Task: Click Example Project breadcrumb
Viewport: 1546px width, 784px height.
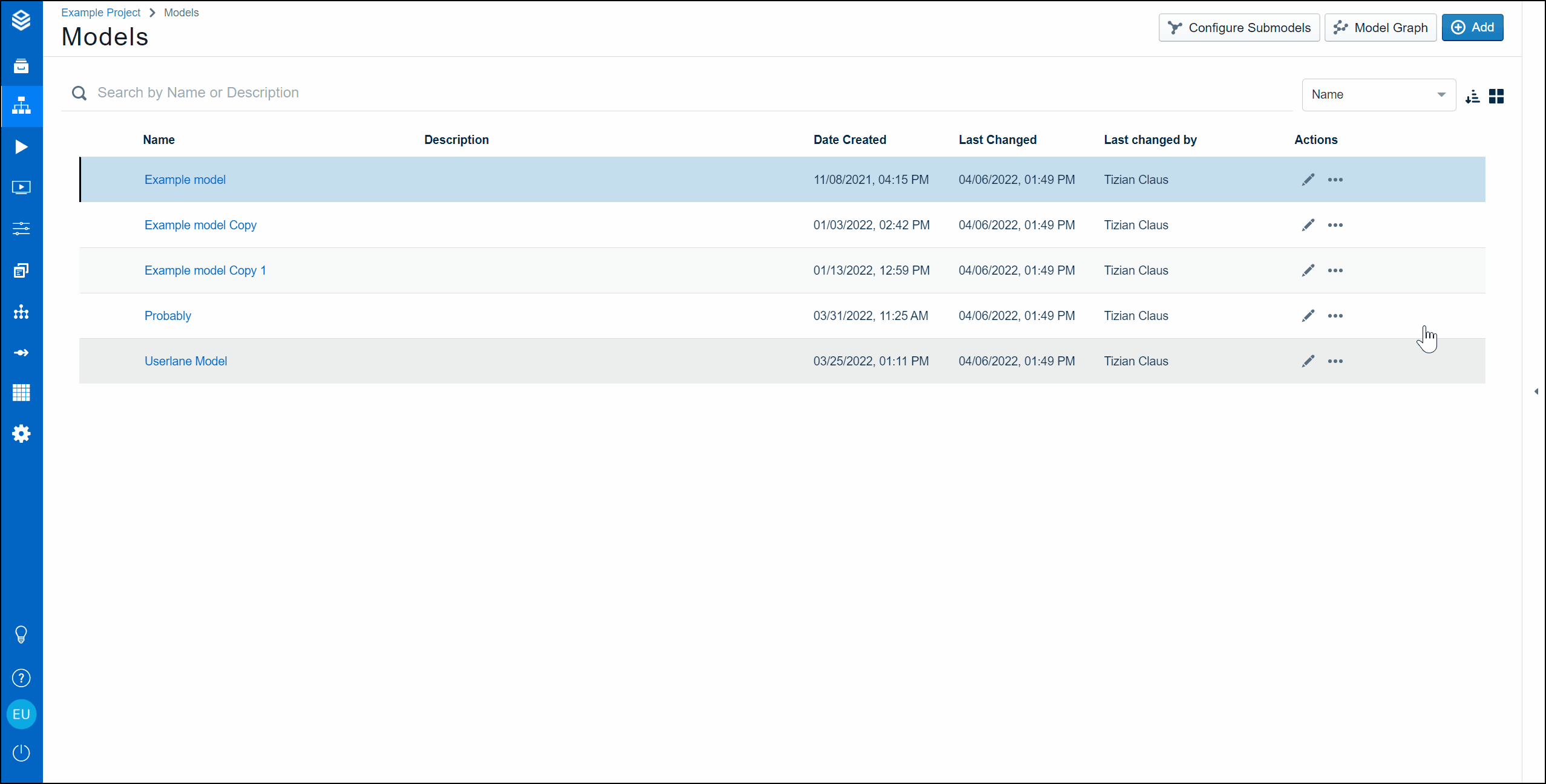Action: (100, 13)
